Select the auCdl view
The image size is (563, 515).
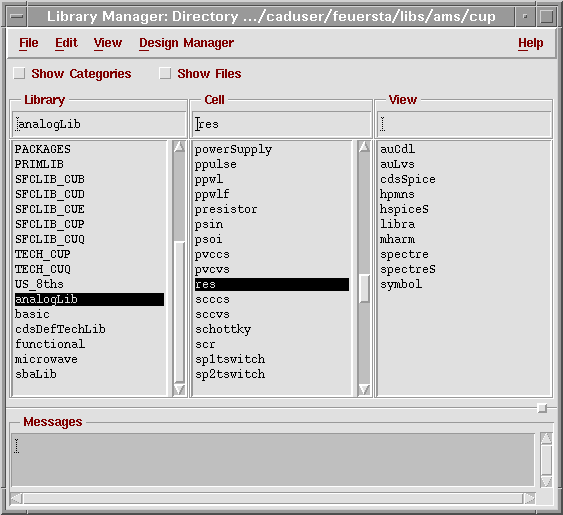click(397, 149)
